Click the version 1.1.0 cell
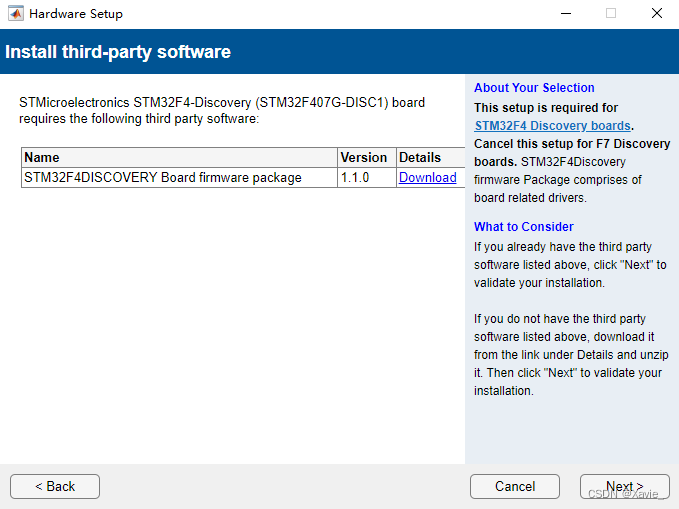 [x=367, y=178]
